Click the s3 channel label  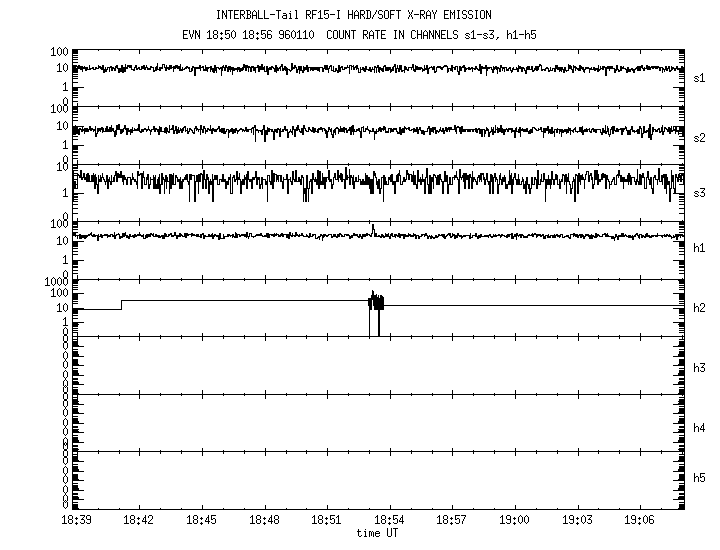[699, 193]
